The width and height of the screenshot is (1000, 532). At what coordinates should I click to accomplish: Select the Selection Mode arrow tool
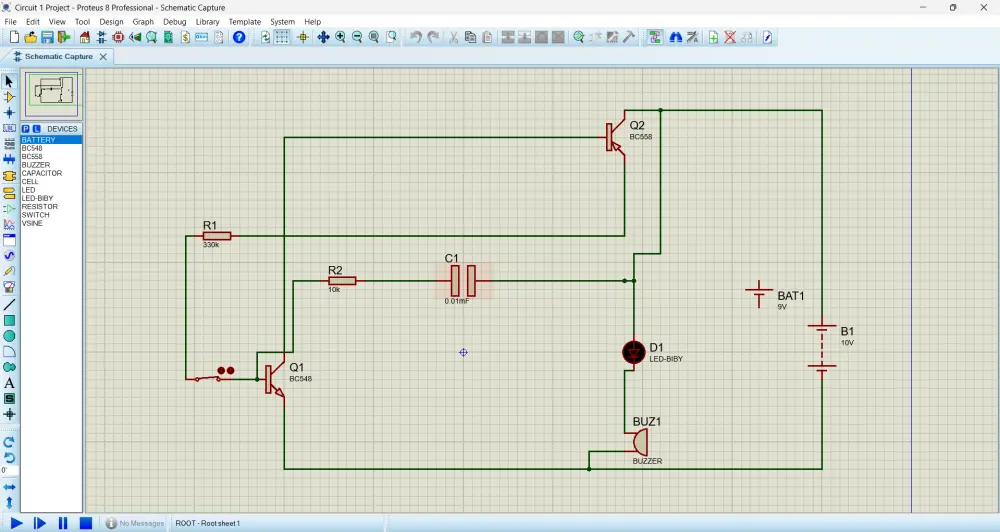pyautogui.click(x=9, y=82)
